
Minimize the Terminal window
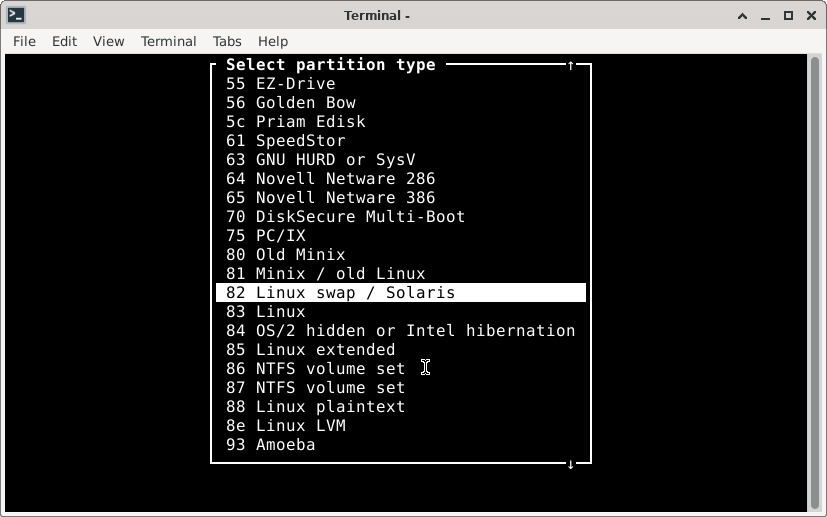[x=766, y=15]
